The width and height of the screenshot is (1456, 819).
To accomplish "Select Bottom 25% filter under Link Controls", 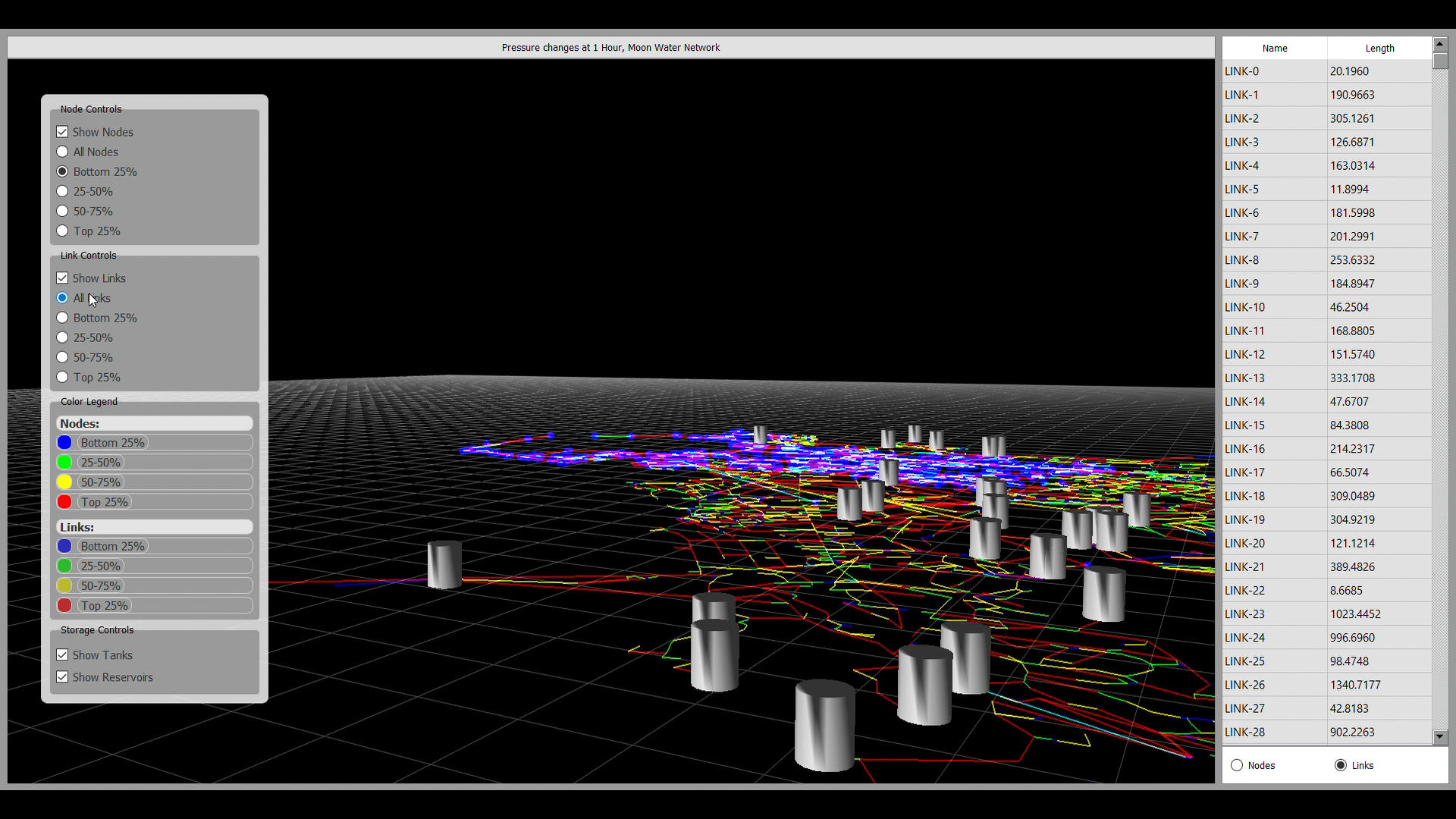I will click(62, 317).
